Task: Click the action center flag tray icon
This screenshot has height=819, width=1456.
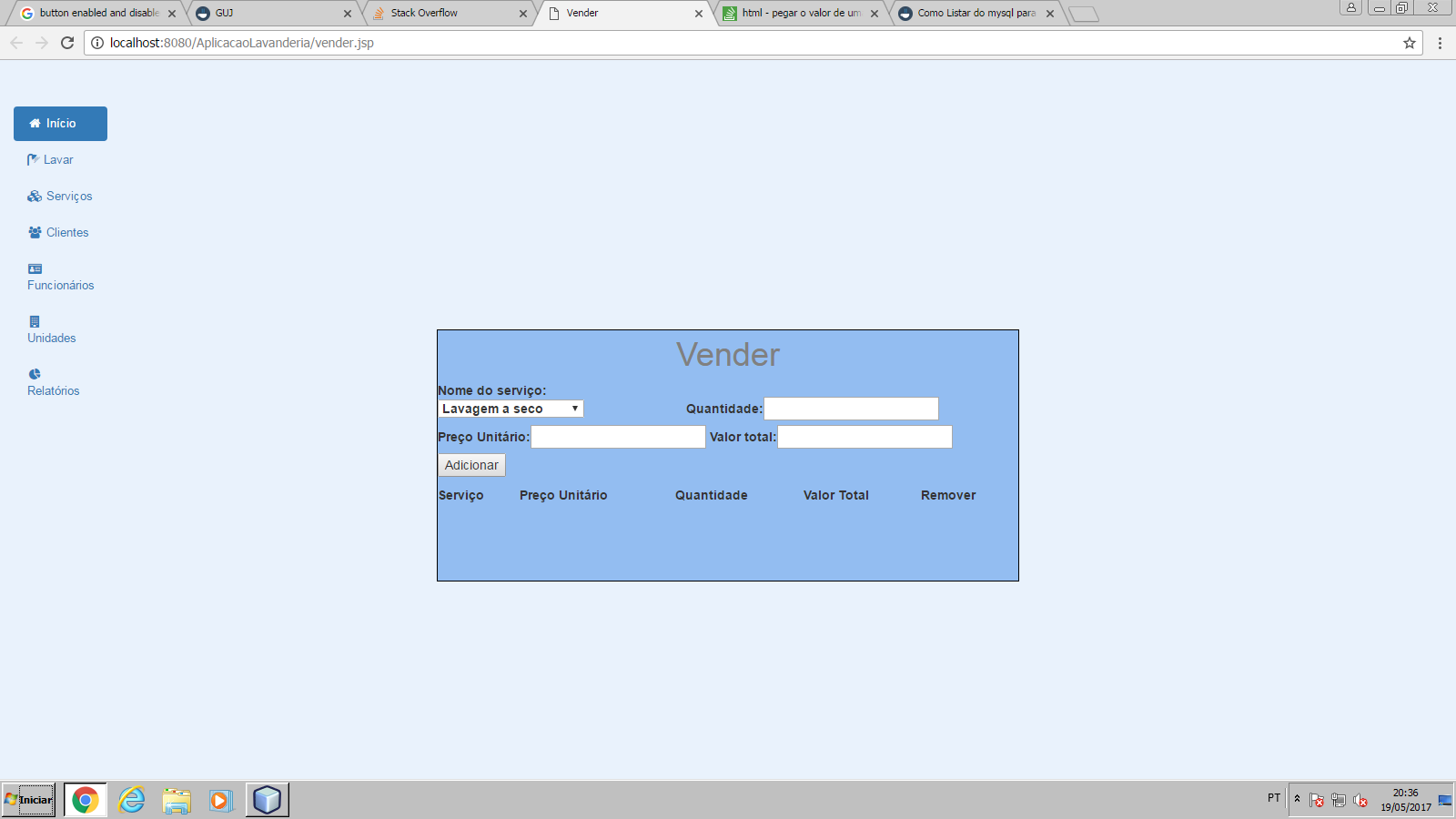Action: 1317,800
